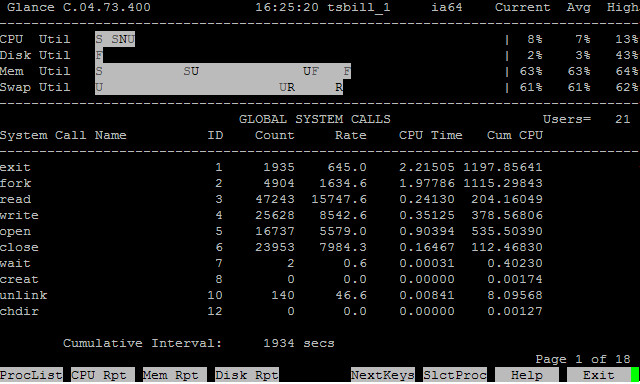Click the tsbill_1 host name
This screenshot has height=384, width=640.
[x=358, y=7]
